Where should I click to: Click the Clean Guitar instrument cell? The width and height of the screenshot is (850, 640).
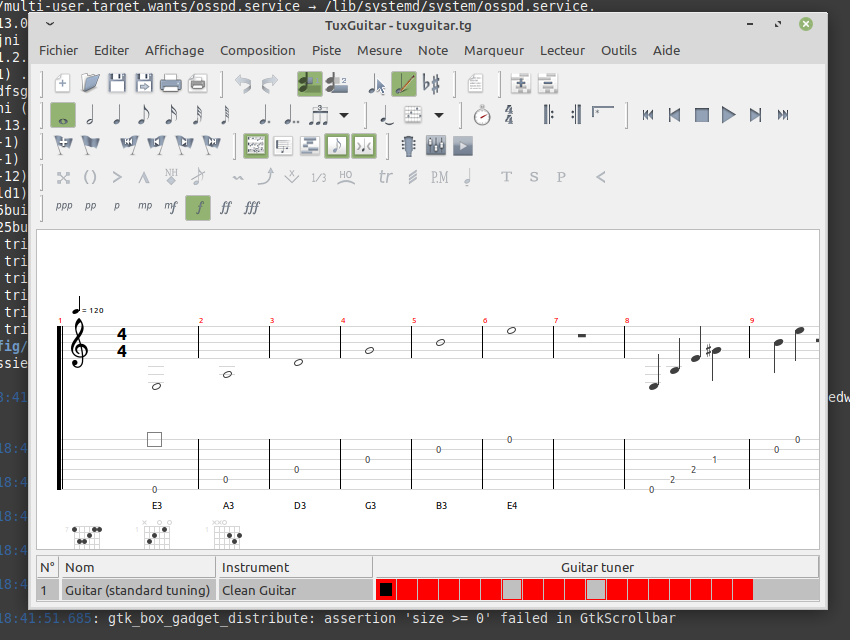pyautogui.click(x=295, y=590)
